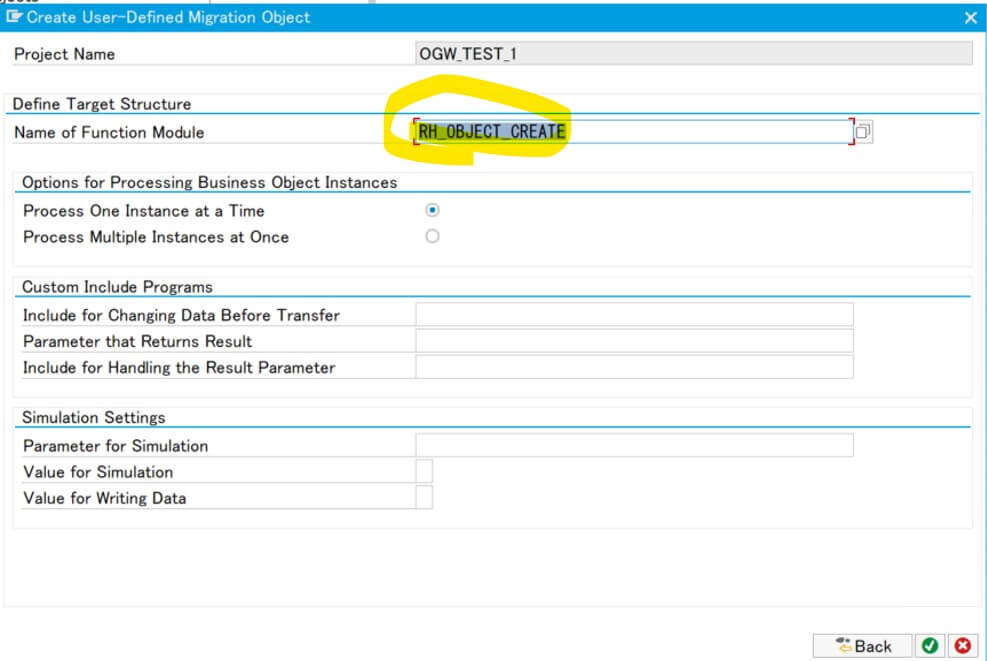Cancel dialog with red X button
The height and width of the screenshot is (661, 987).
pos(962,646)
